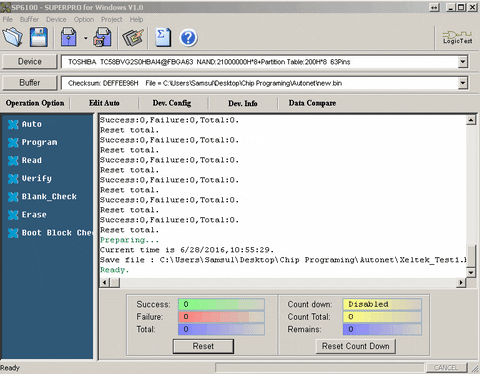Viewport: 480px width, 374px height.
Task: Click the "Preparing..." log line
Action: tap(129, 240)
